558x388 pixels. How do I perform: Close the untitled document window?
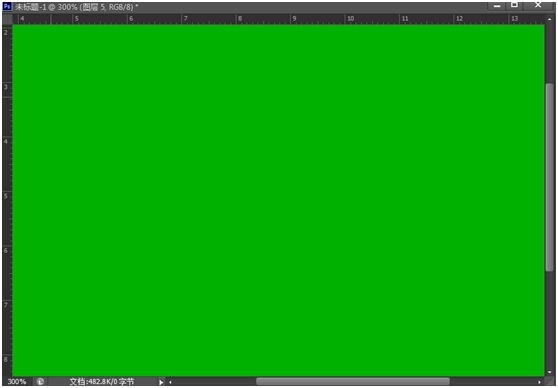click(x=538, y=5)
